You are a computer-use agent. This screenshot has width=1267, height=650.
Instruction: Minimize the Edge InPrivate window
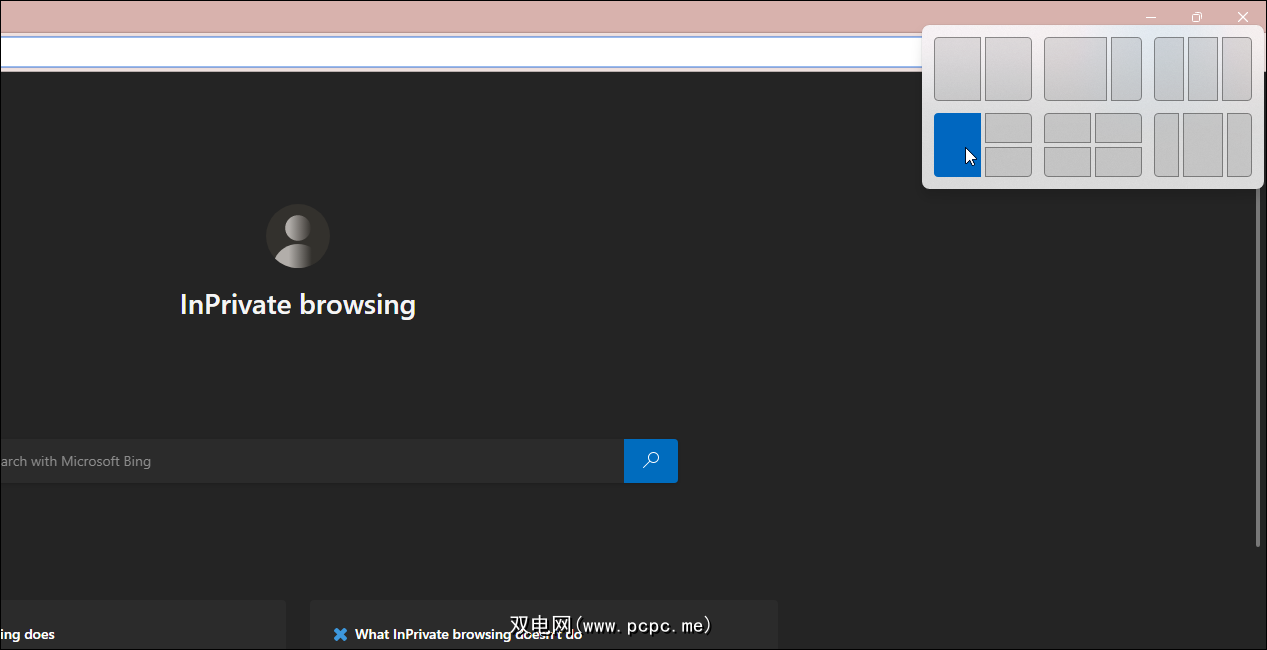(1151, 17)
